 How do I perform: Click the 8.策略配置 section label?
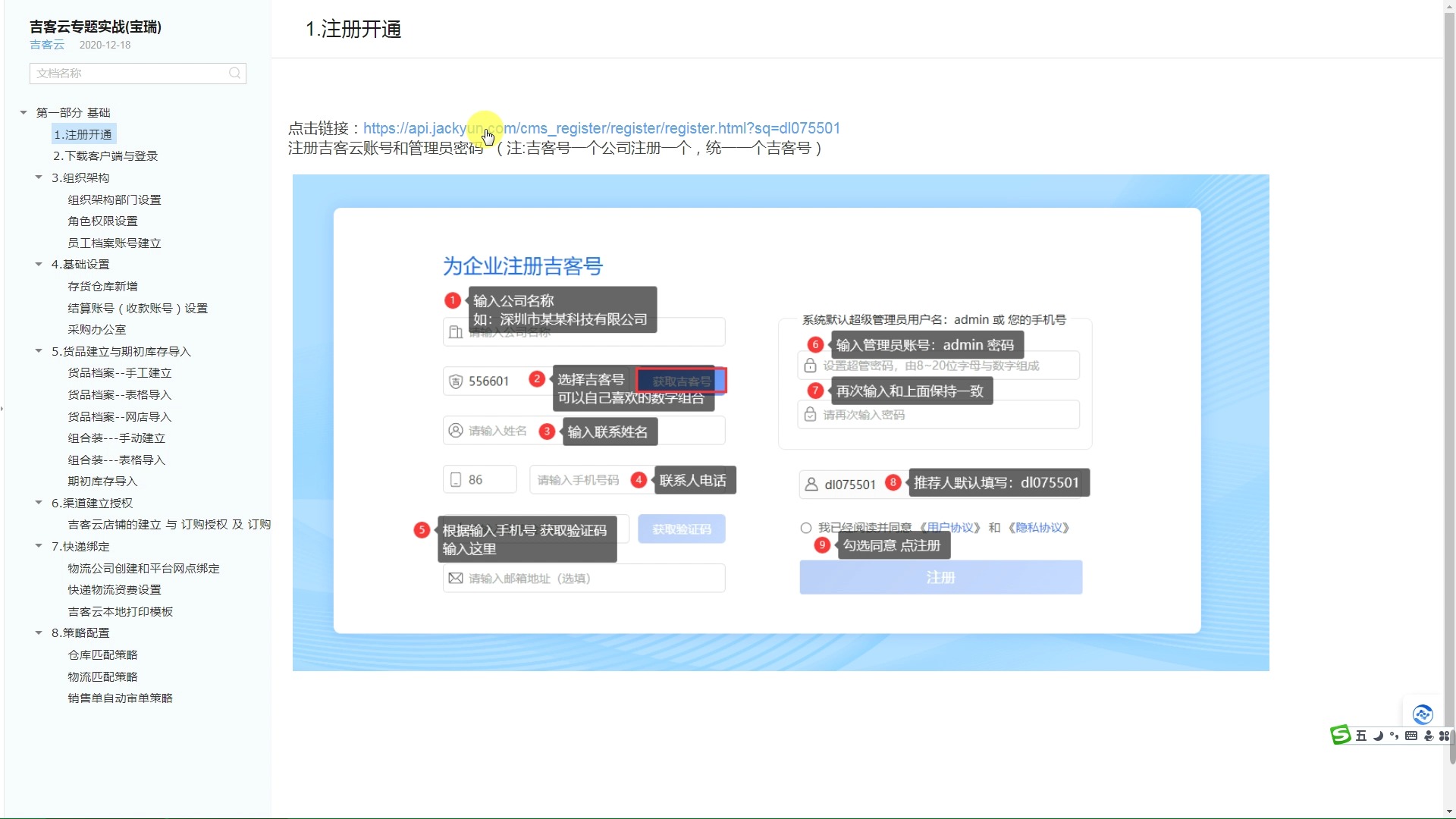tap(80, 632)
